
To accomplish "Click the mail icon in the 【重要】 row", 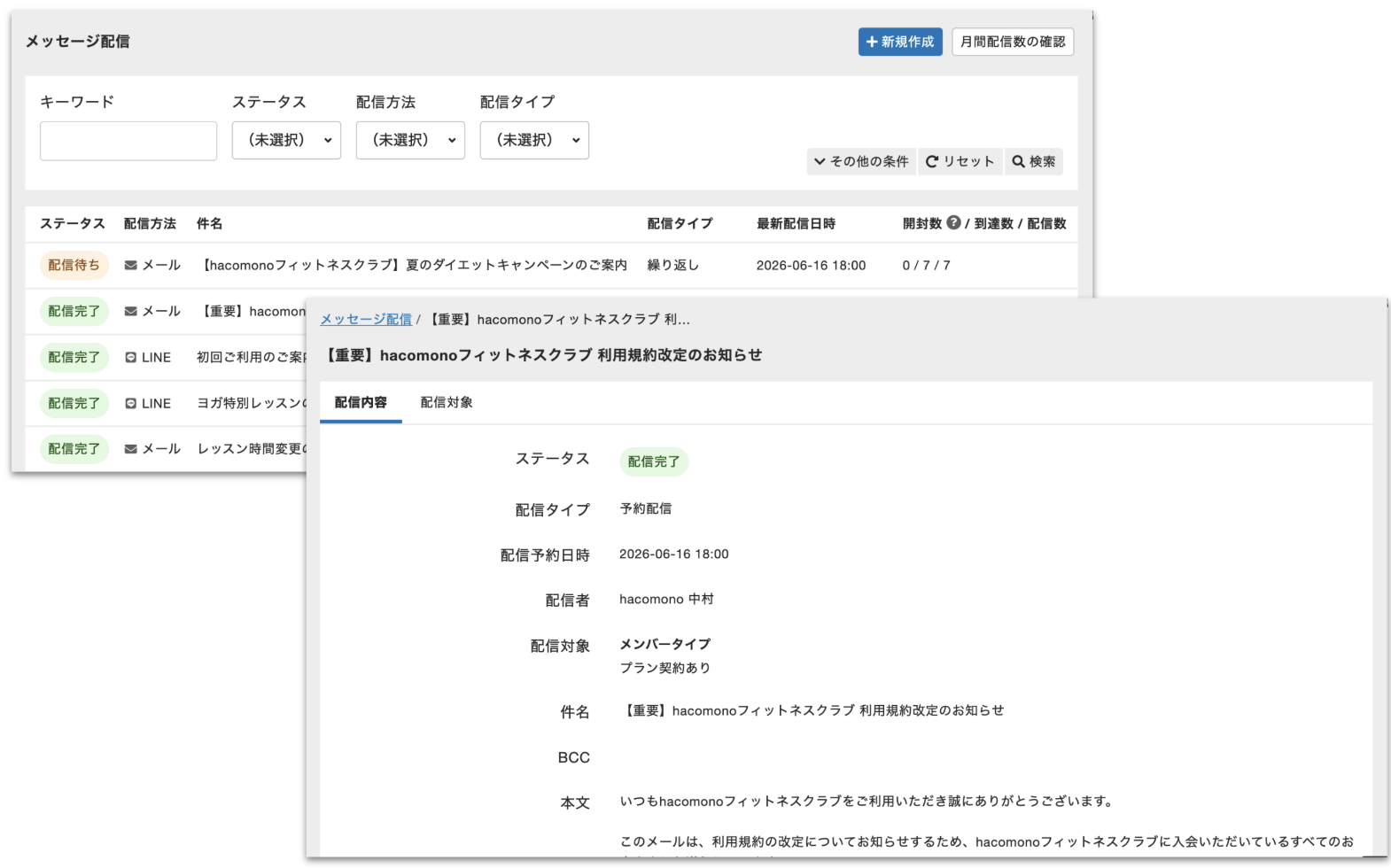I will tap(131, 311).
